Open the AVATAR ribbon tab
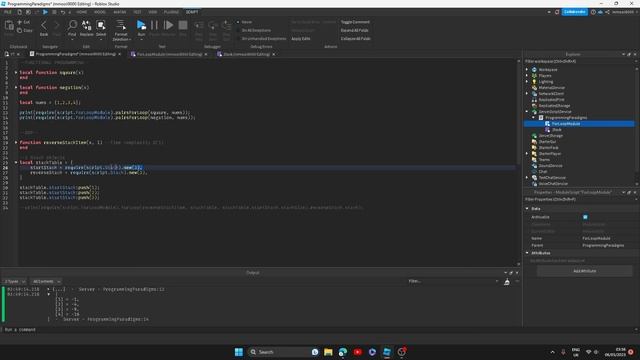 pyautogui.click(x=120, y=12)
